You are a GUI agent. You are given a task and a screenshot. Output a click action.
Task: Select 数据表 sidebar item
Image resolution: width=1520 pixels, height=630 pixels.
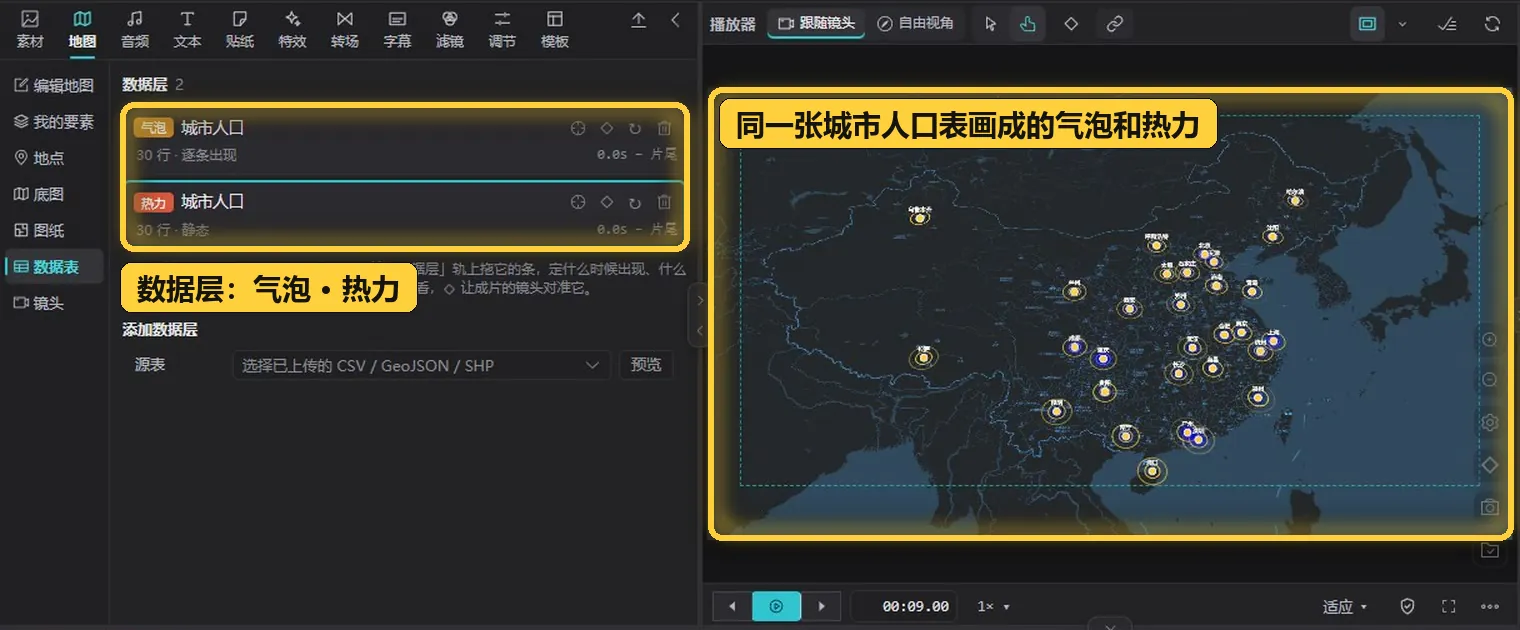click(x=54, y=267)
